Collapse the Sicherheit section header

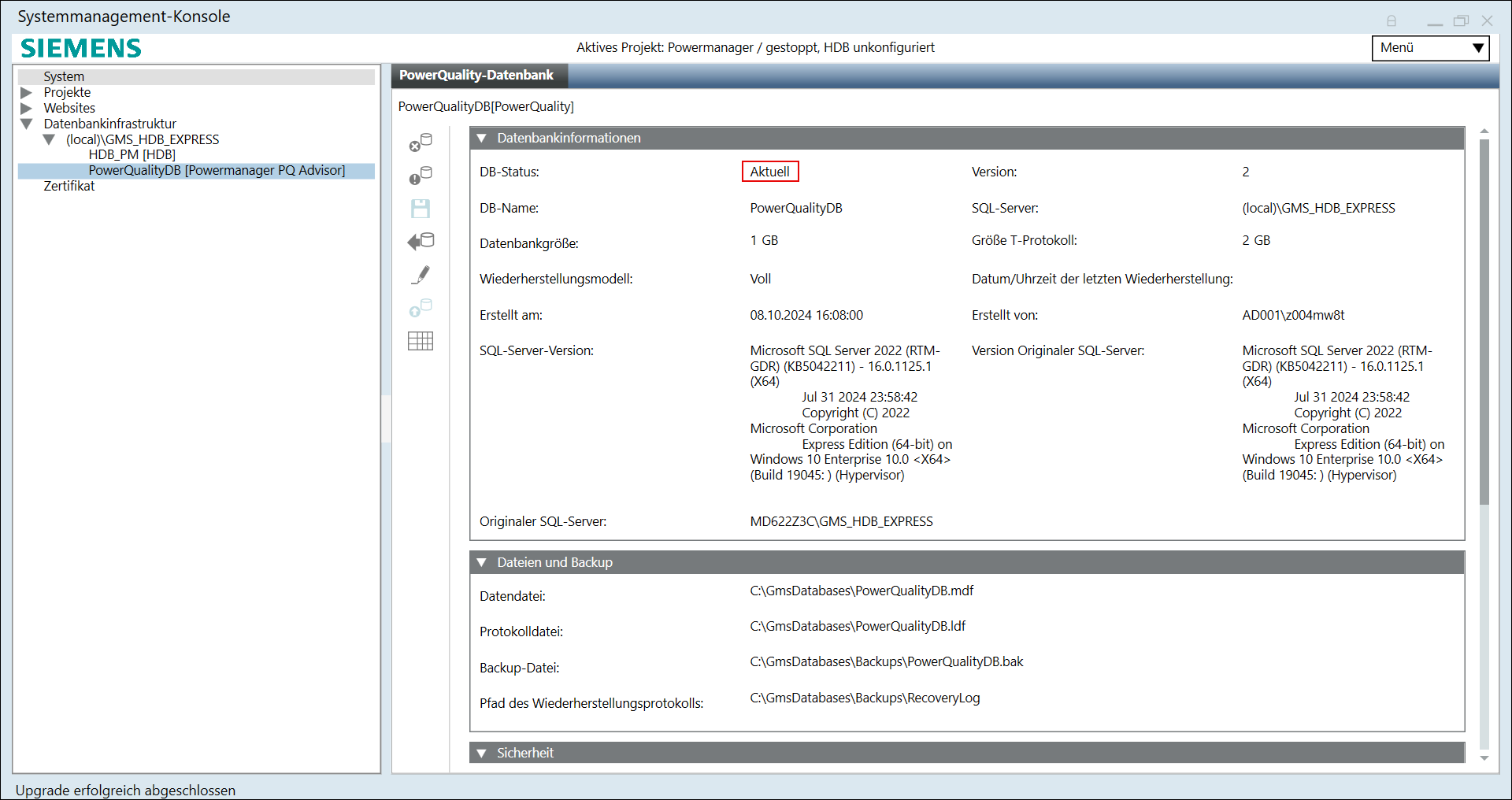pos(482,754)
